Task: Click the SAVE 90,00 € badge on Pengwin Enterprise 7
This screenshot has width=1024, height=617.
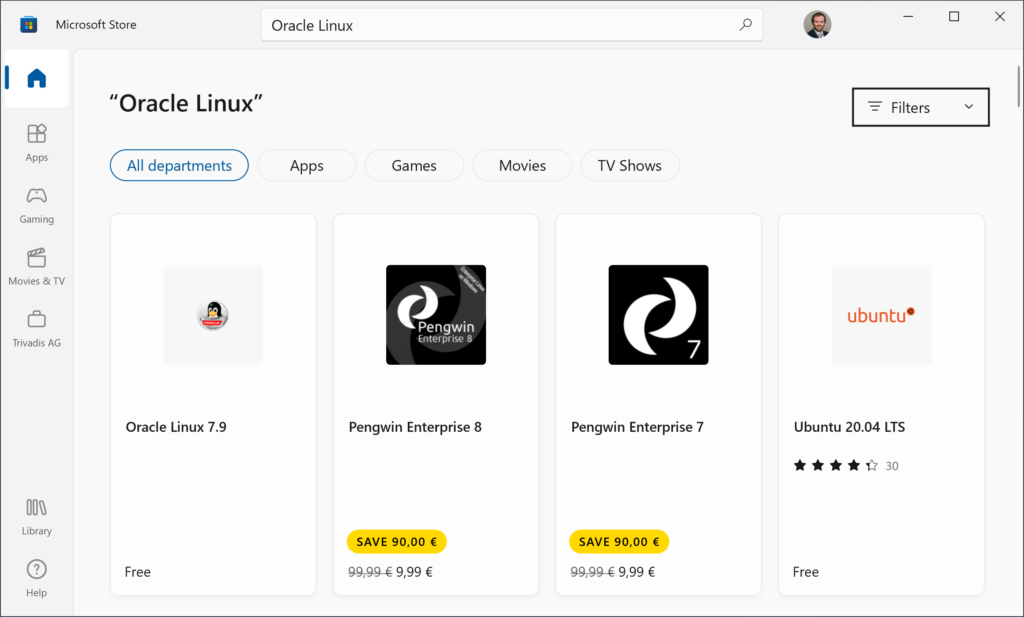Action: click(619, 541)
